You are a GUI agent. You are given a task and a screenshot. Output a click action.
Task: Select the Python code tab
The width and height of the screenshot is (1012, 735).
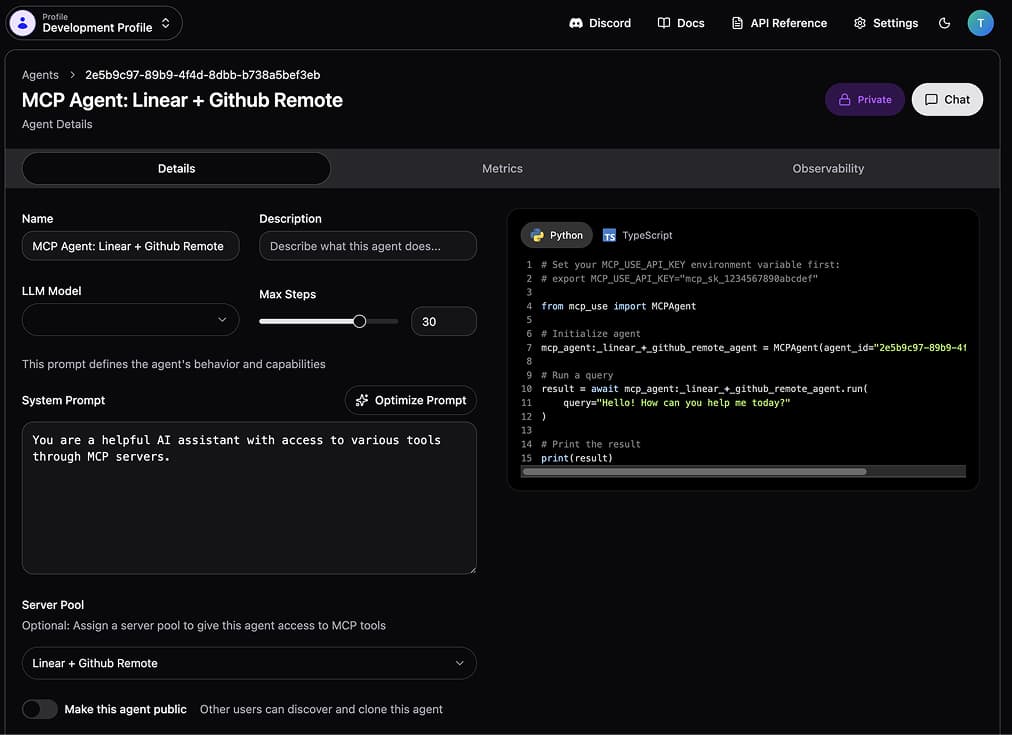[556, 235]
